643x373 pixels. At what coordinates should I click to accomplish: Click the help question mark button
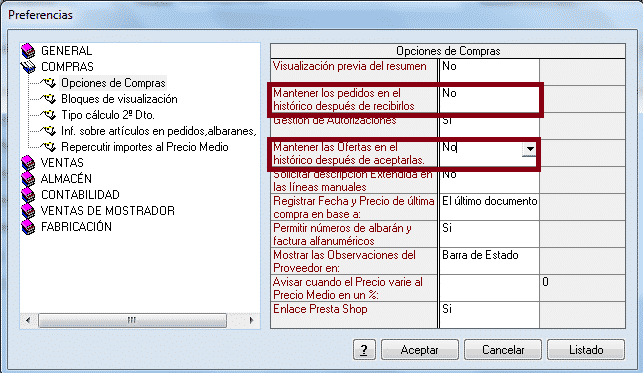364,350
